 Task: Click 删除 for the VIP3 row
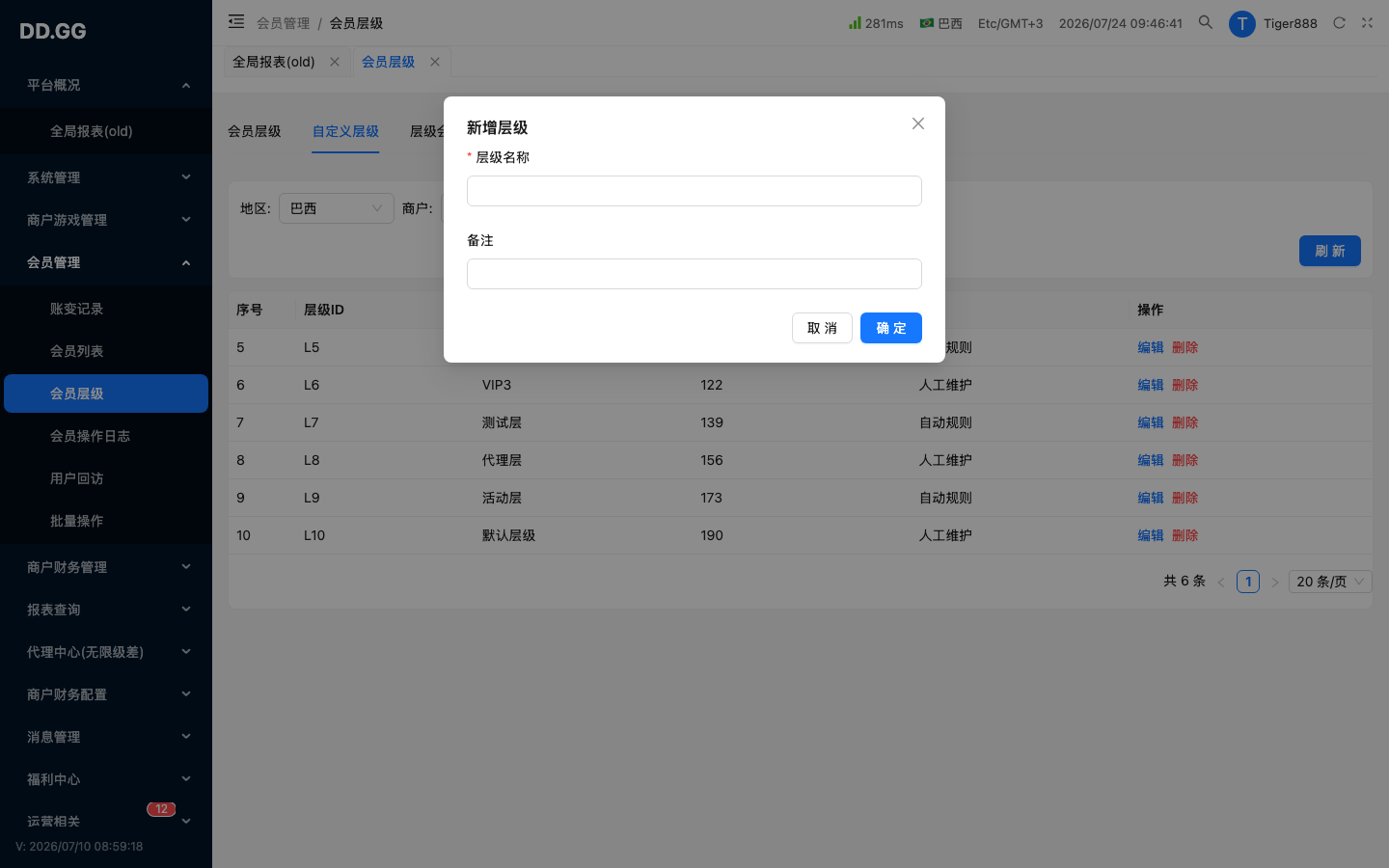point(1185,385)
